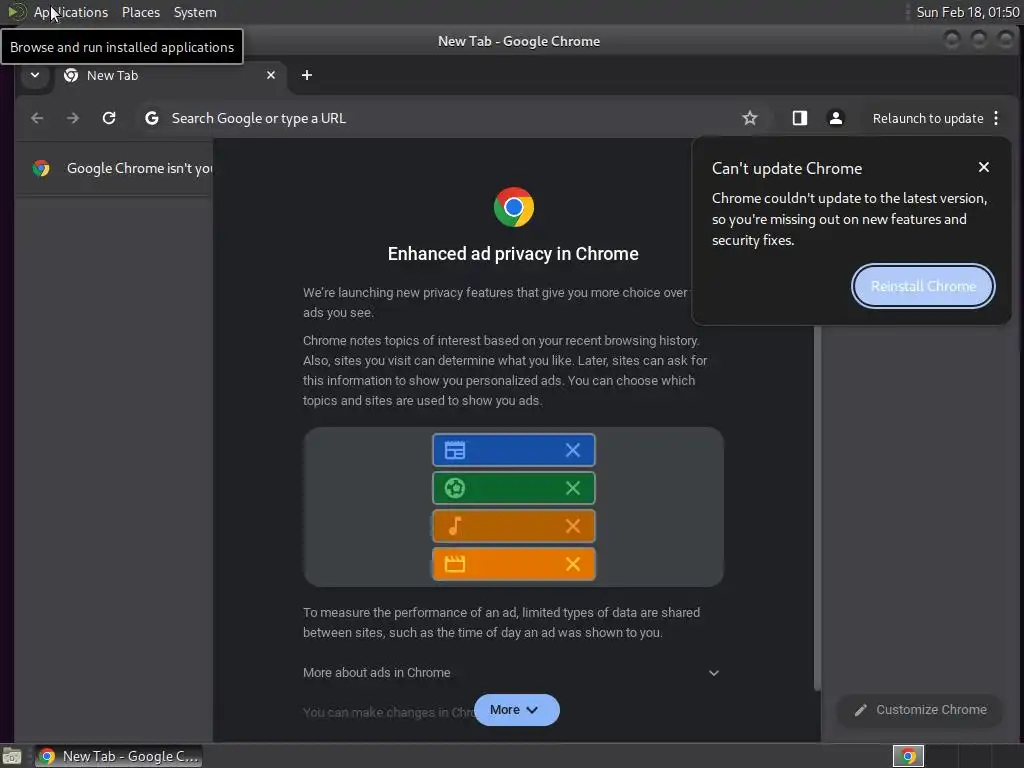Click the green soccer topic chip's X

click(x=573, y=488)
